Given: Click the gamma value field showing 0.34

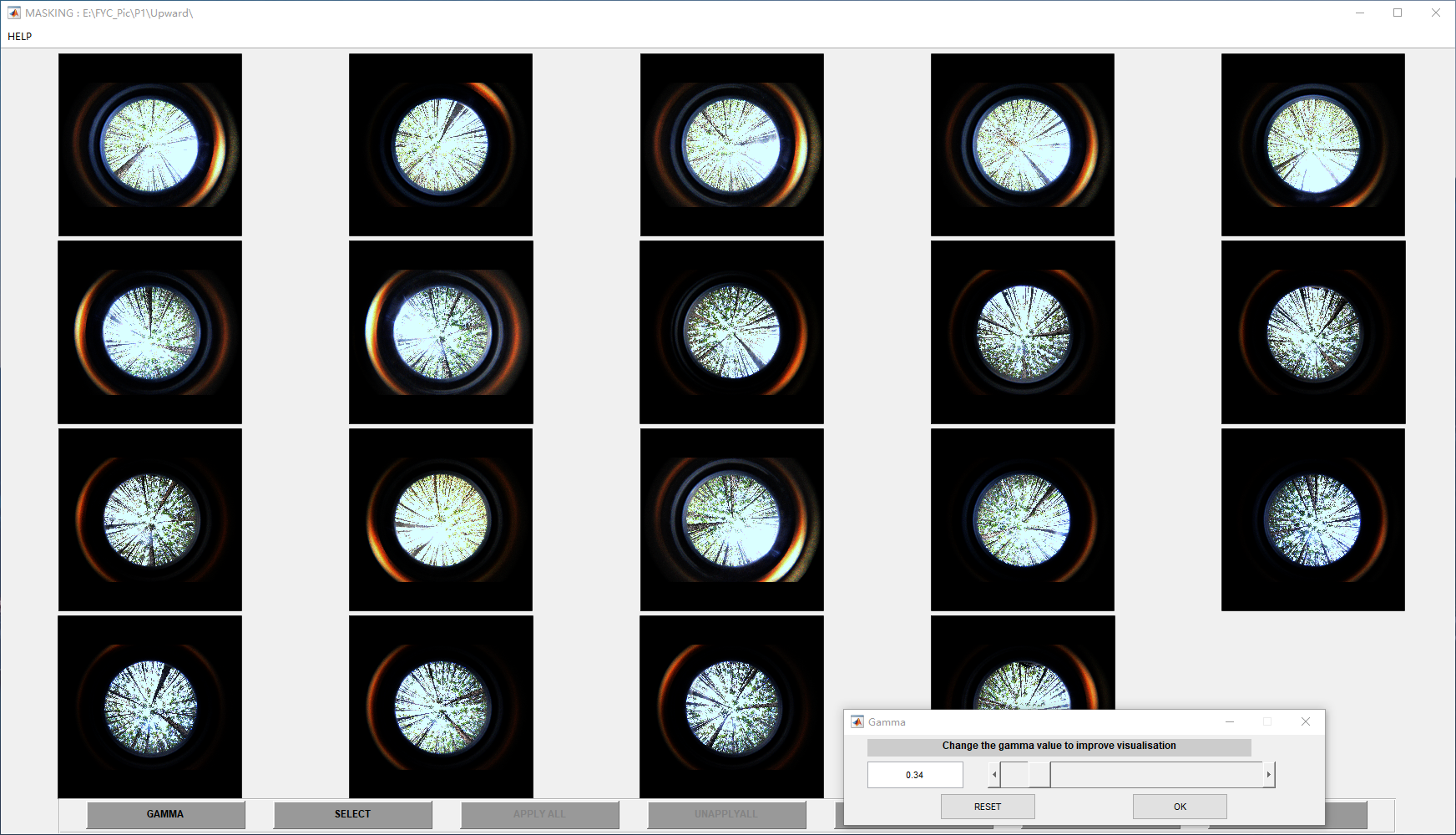Looking at the screenshot, I should (x=915, y=775).
